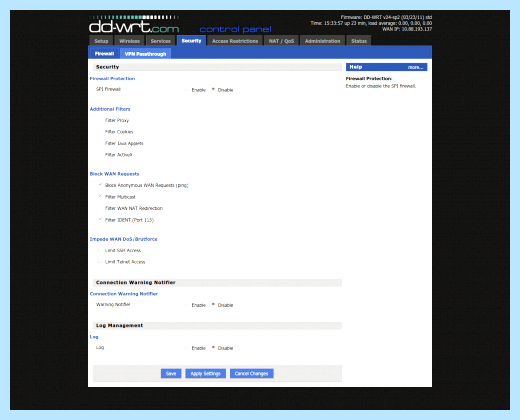520x420 pixels.
Task: Select Disable for Warning Notifier
Action: coord(213,305)
